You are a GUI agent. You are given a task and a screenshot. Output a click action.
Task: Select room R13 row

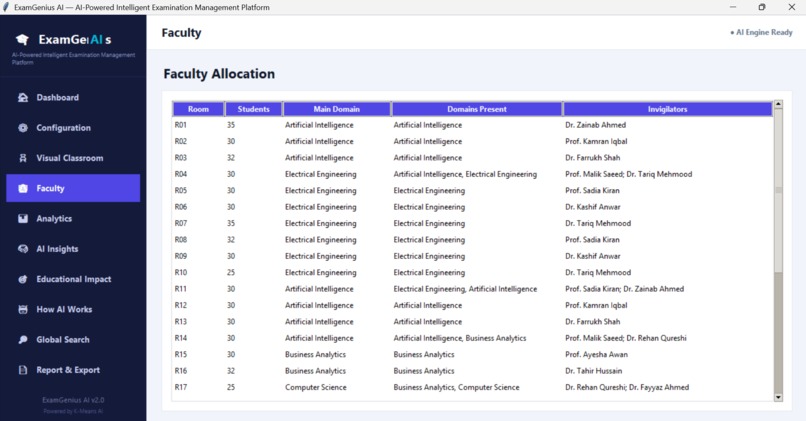[x=472, y=322]
